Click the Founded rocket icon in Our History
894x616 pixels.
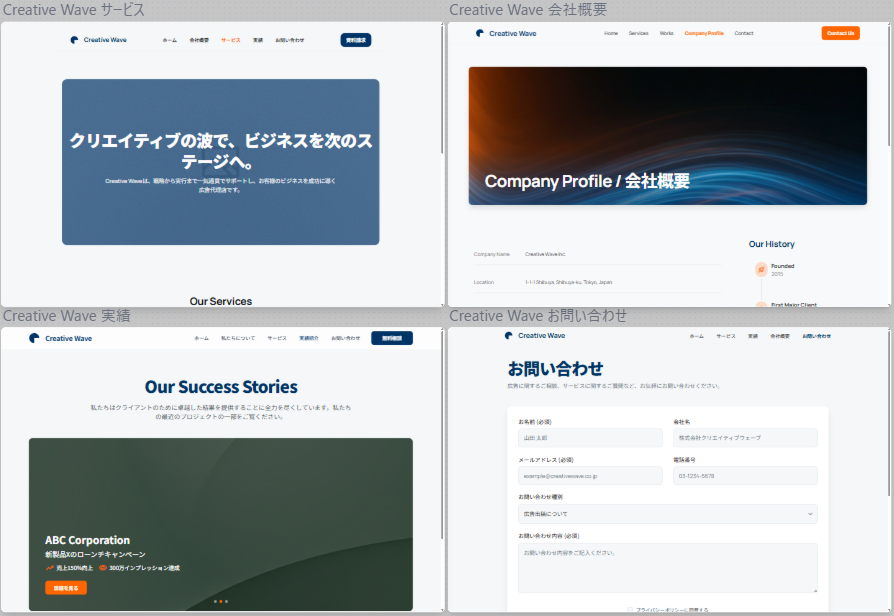[x=760, y=269]
